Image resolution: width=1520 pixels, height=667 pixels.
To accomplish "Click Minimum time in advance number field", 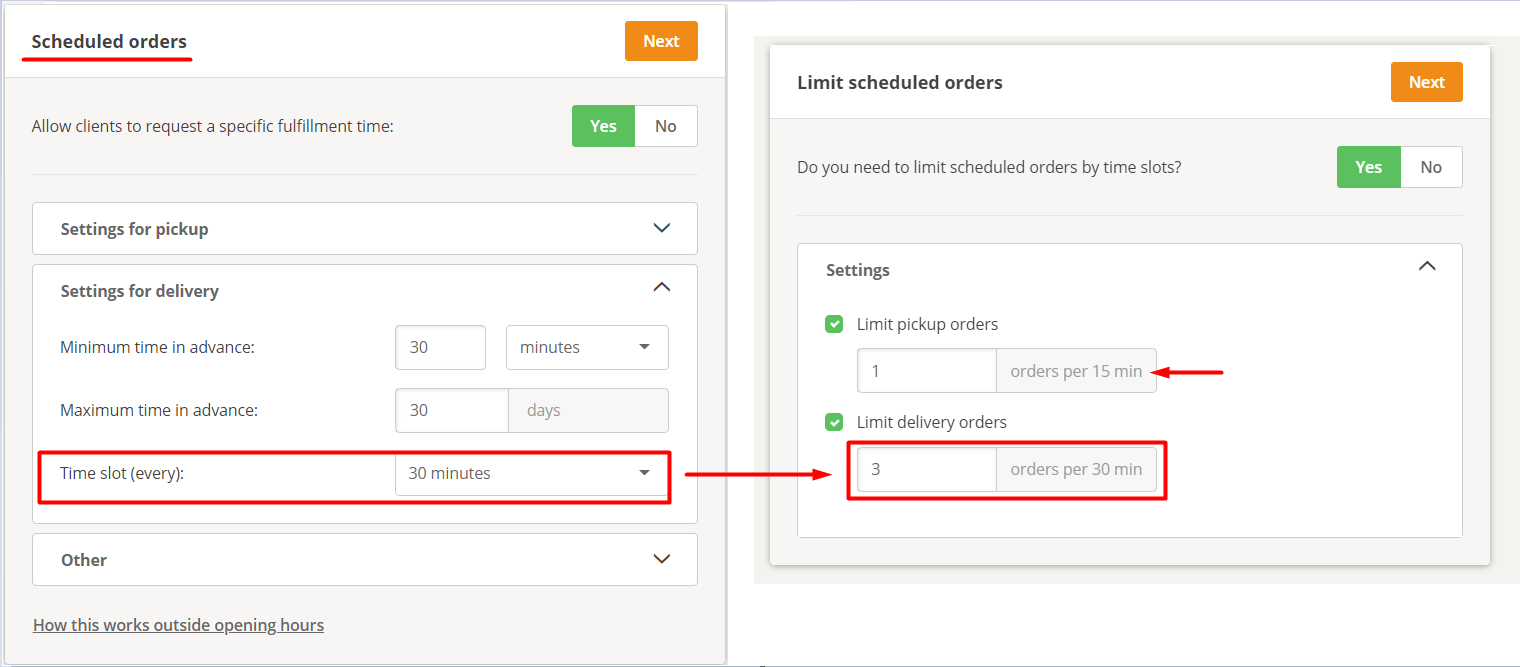I will pyautogui.click(x=440, y=347).
